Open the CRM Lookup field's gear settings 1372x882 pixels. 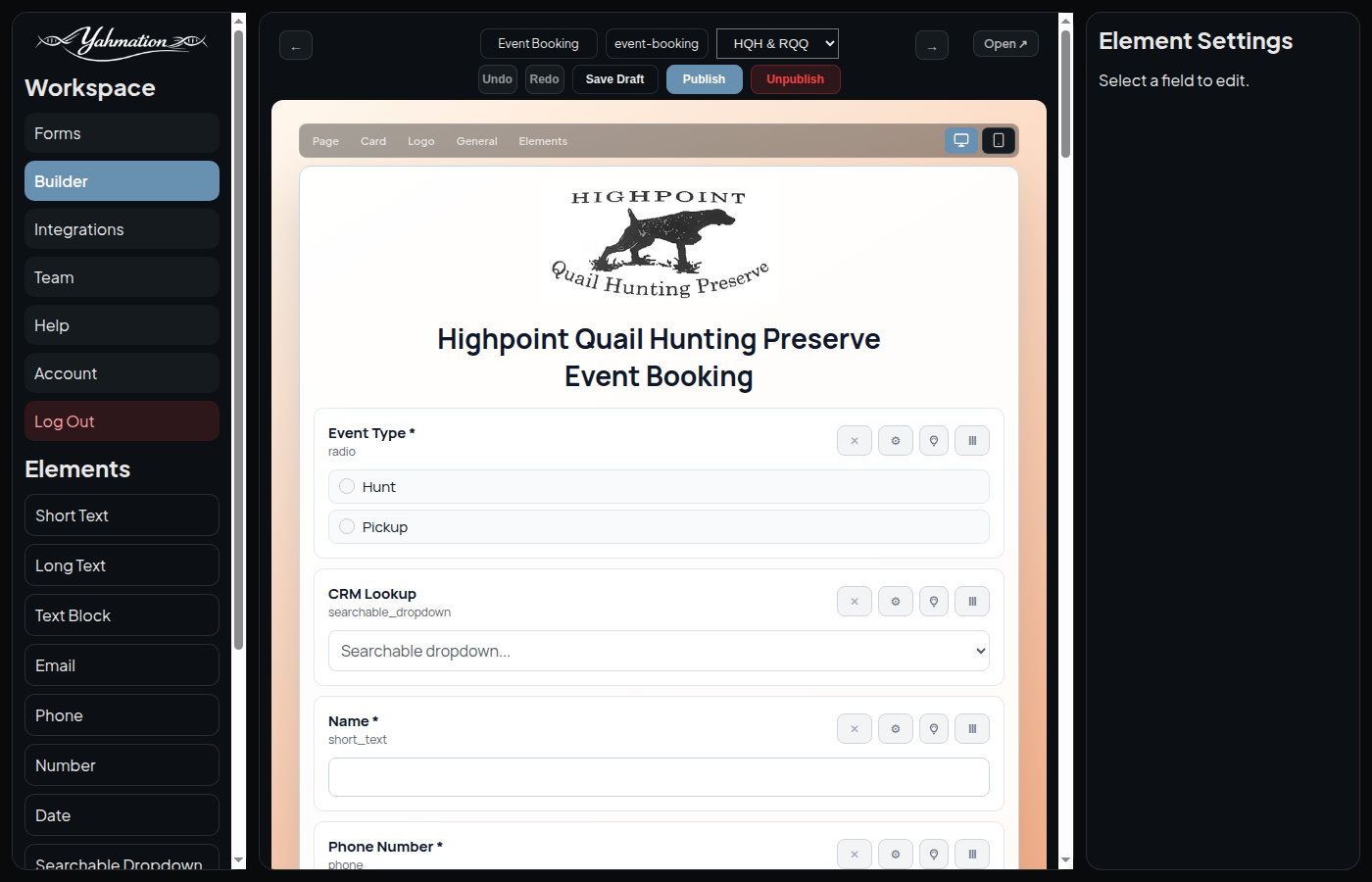[896, 602]
